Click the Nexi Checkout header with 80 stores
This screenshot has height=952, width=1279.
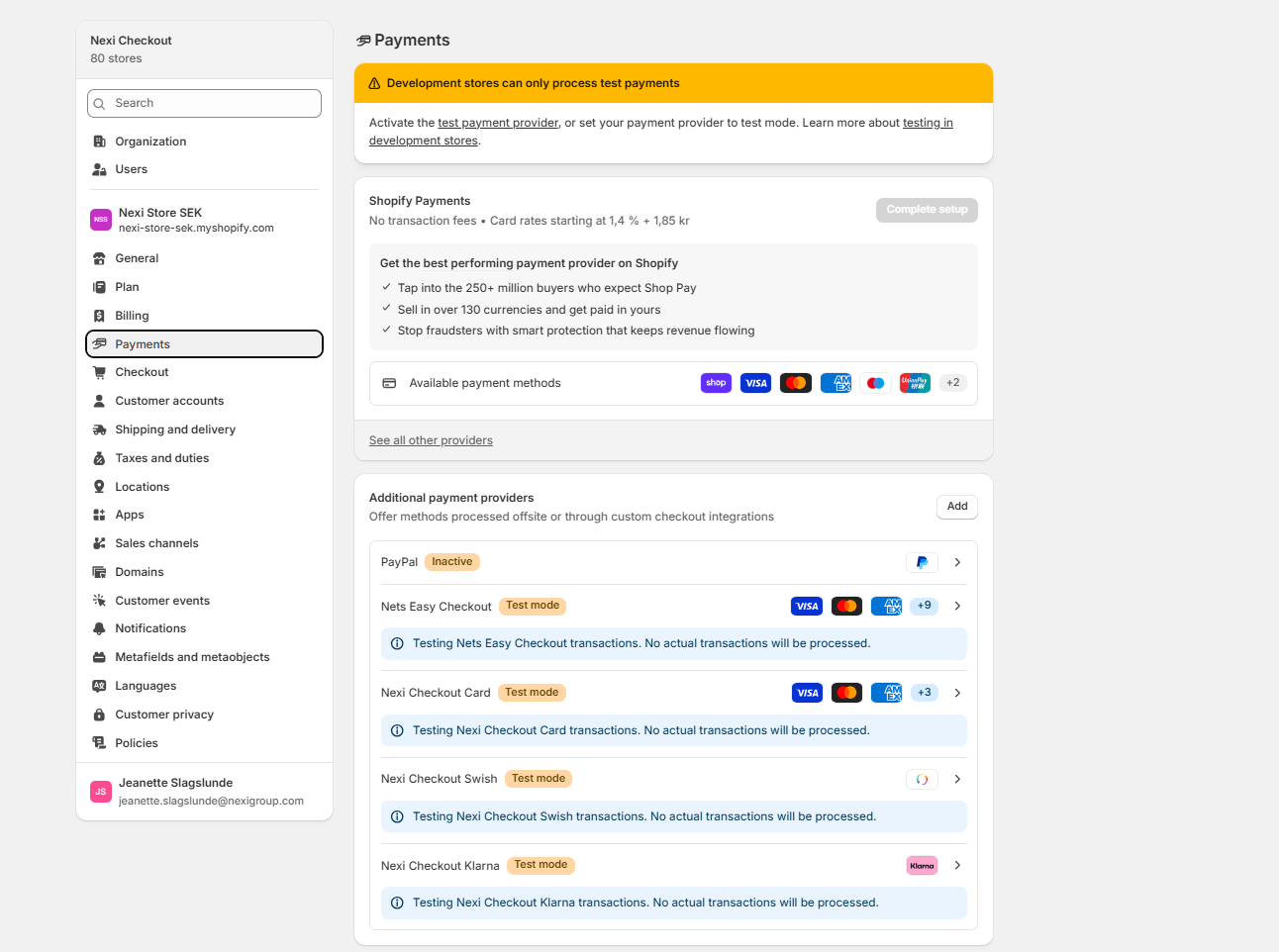204,49
